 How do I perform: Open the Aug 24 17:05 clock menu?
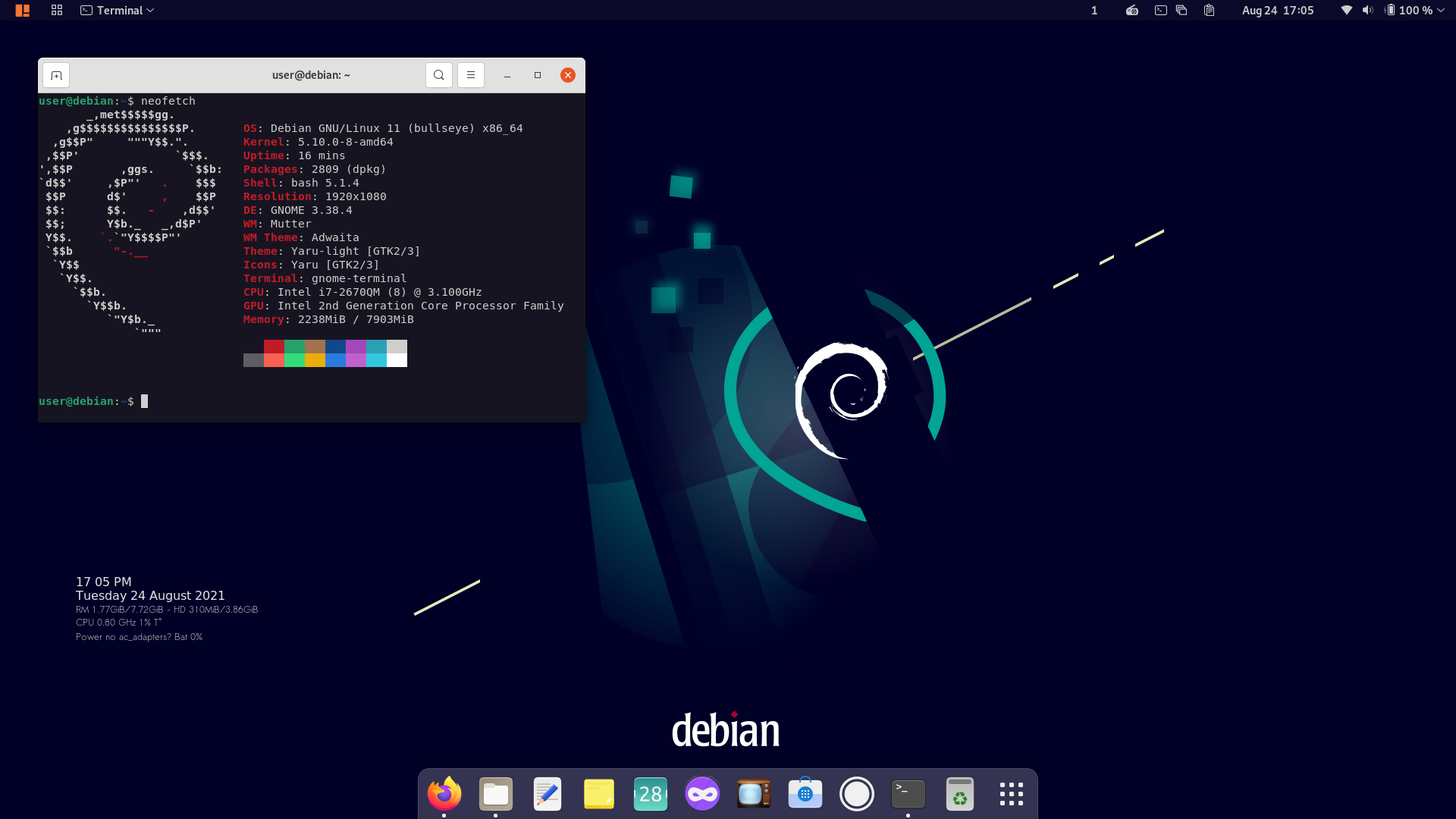[x=1278, y=11]
